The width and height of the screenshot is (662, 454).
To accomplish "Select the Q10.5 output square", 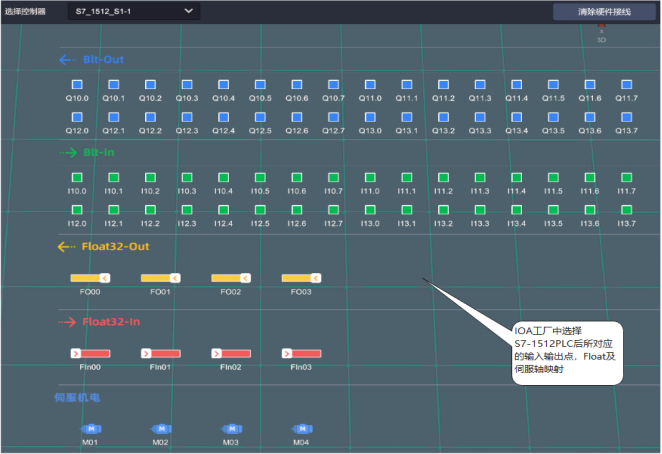I will (x=260, y=84).
